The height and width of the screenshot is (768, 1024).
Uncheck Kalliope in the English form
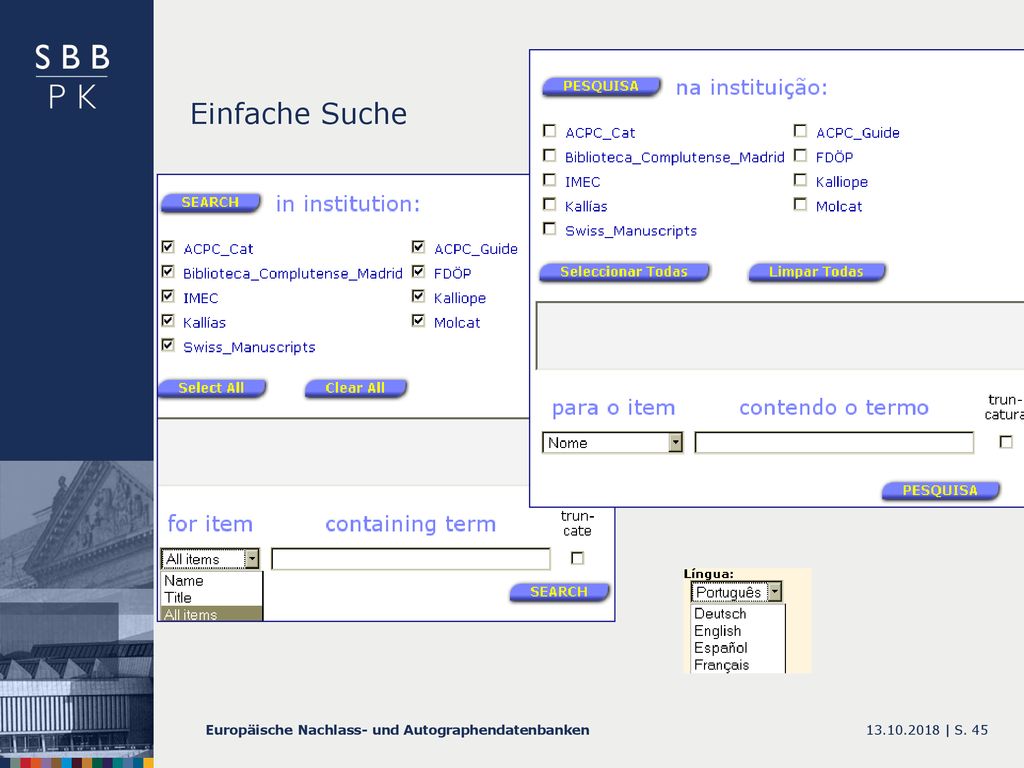click(x=419, y=296)
